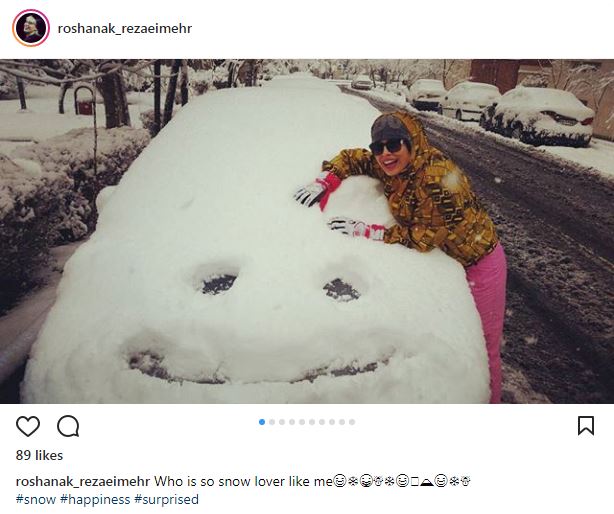Open comments via the speech bubble icon
Screen dimensions: 614x514
click(68, 426)
